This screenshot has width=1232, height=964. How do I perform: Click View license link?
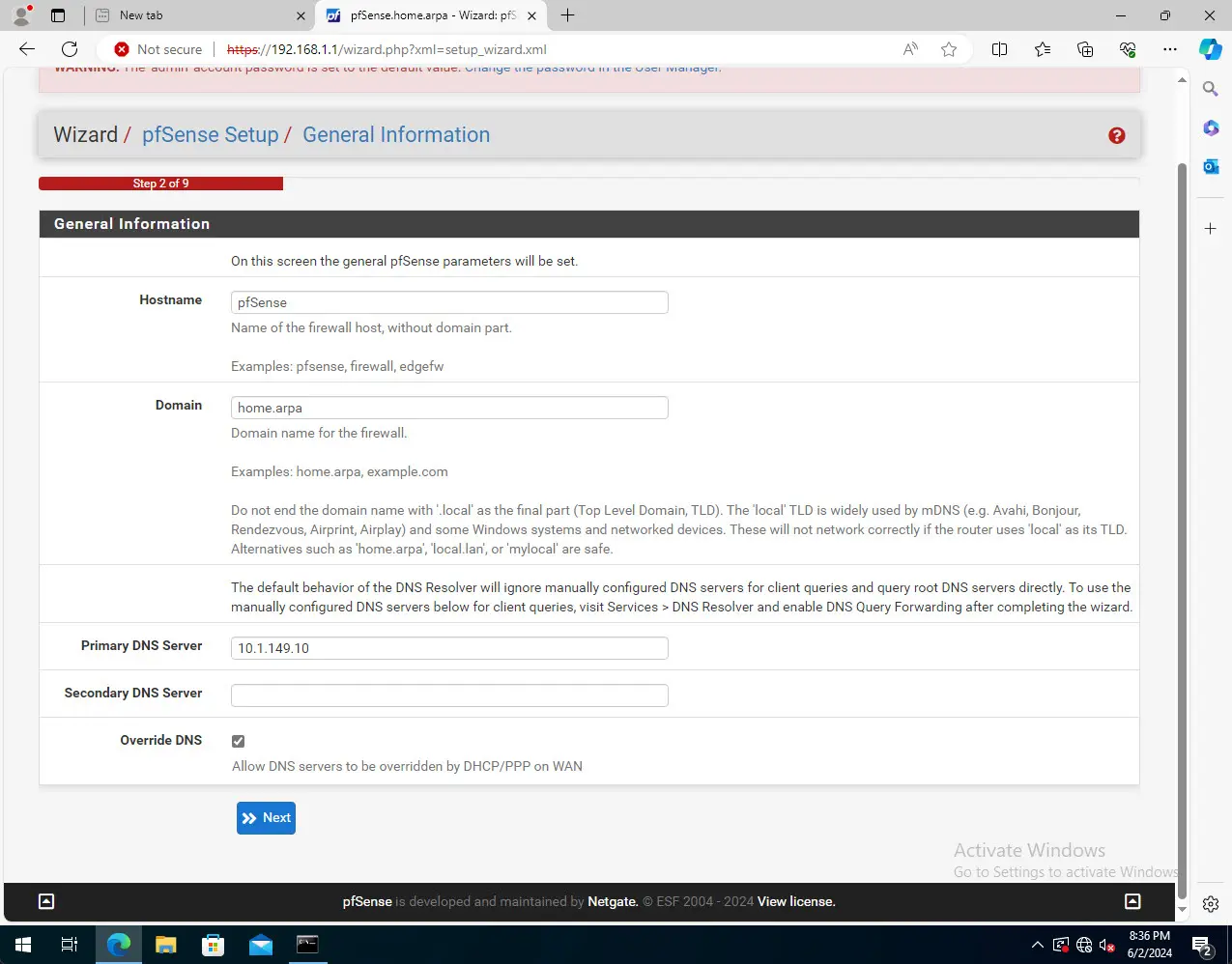tap(796, 901)
